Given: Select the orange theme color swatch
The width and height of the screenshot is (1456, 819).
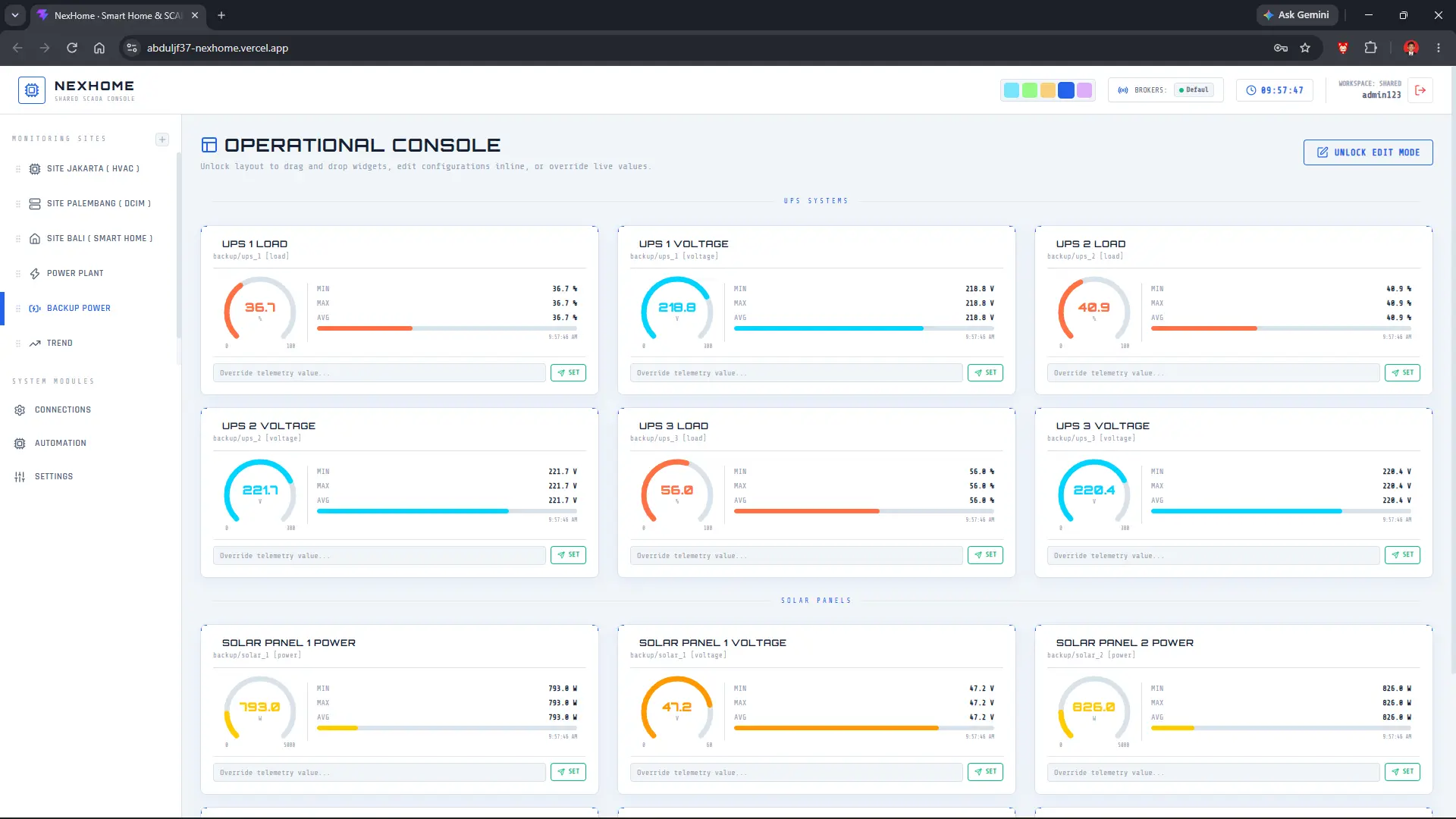Looking at the screenshot, I should click(1048, 90).
